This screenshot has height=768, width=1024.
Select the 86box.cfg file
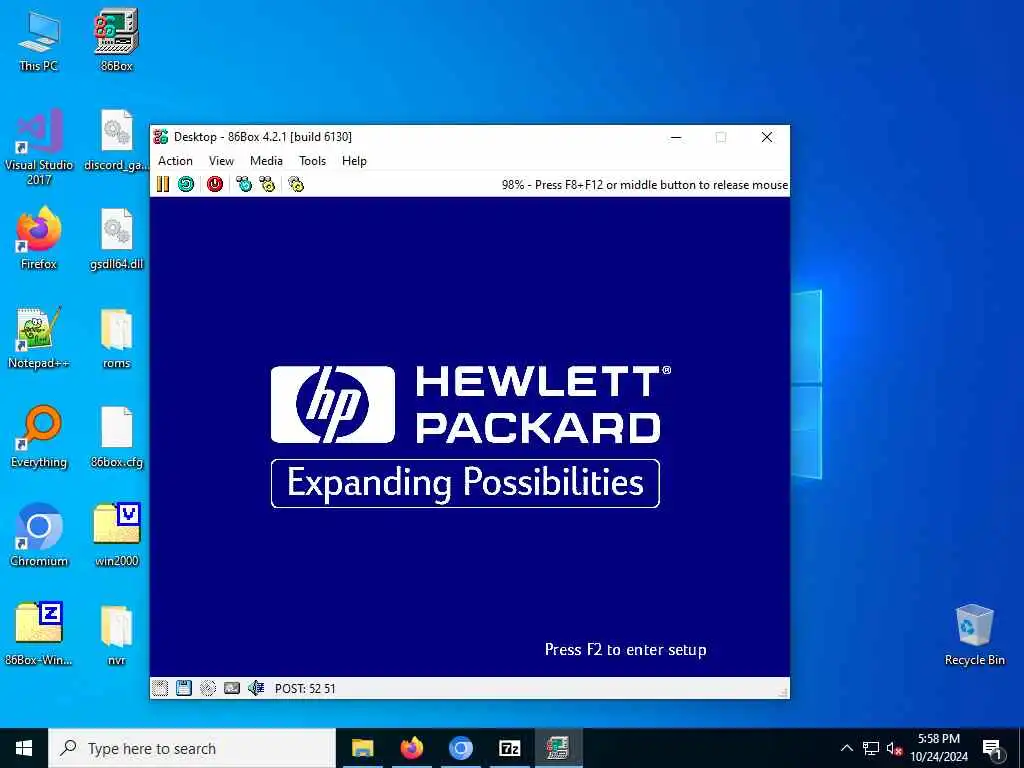click(x=116, y=437)
